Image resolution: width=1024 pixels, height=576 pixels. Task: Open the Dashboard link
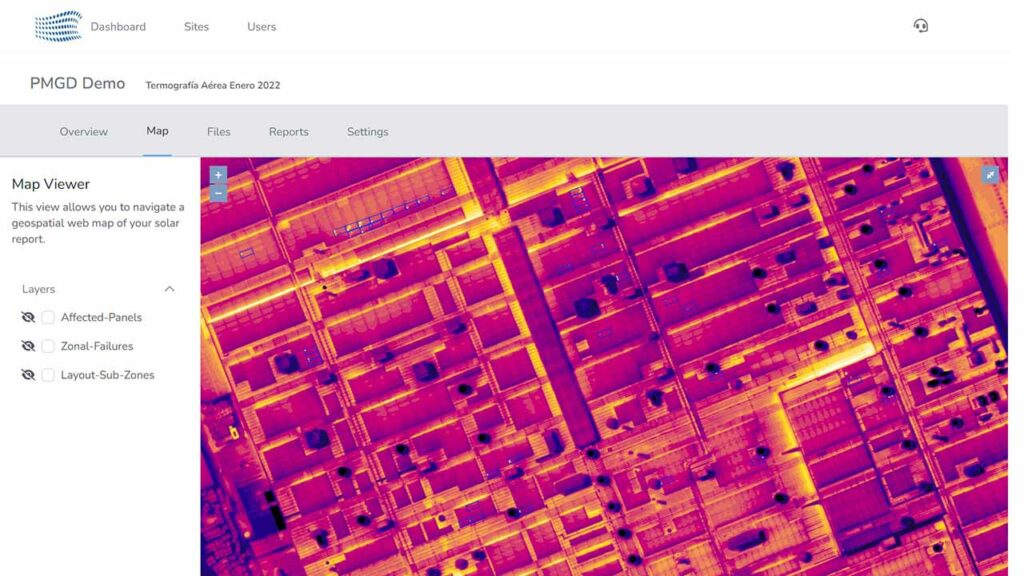pyautogui.click(x=118, y=26)
